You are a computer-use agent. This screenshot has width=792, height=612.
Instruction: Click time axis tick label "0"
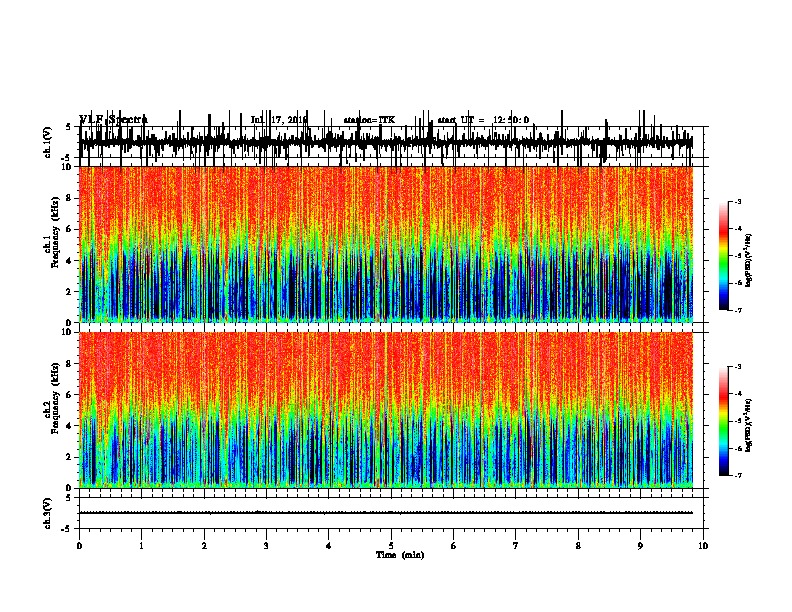[x=79, y=546]
